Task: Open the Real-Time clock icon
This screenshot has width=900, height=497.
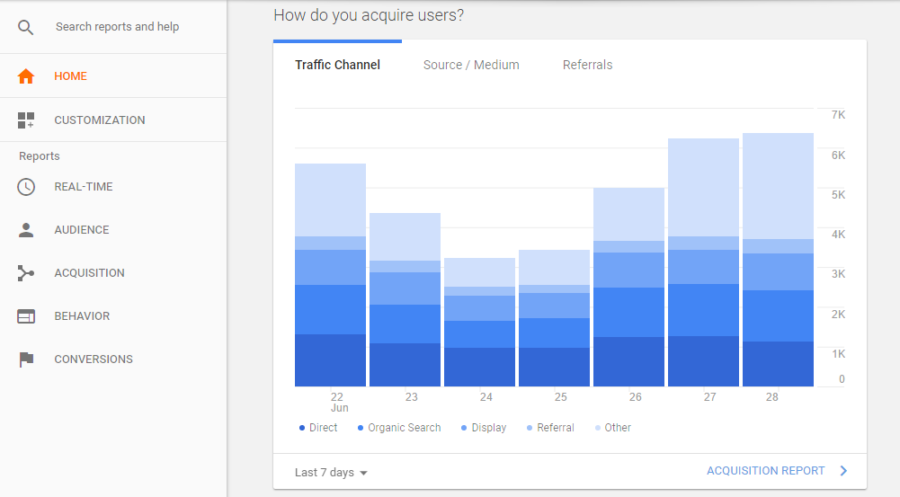Action: coord(26,187)
